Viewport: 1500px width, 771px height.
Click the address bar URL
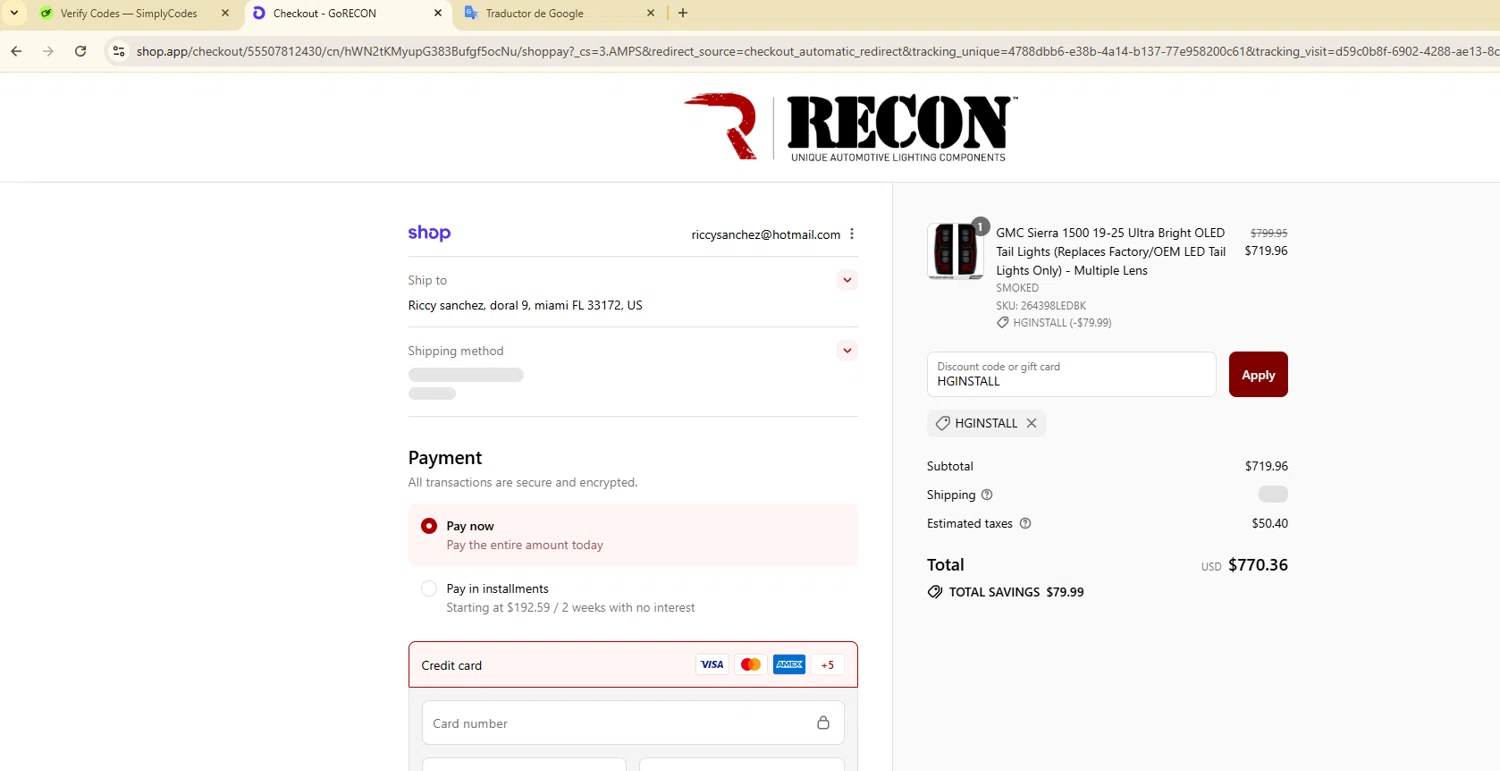tap(815, 51)
